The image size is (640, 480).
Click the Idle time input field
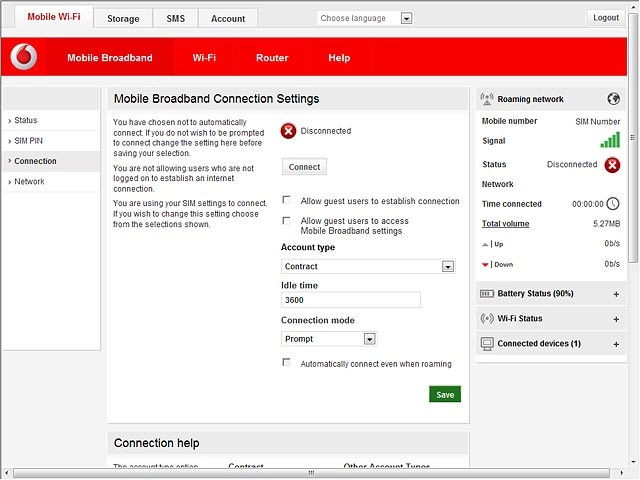tap(351, 300)
